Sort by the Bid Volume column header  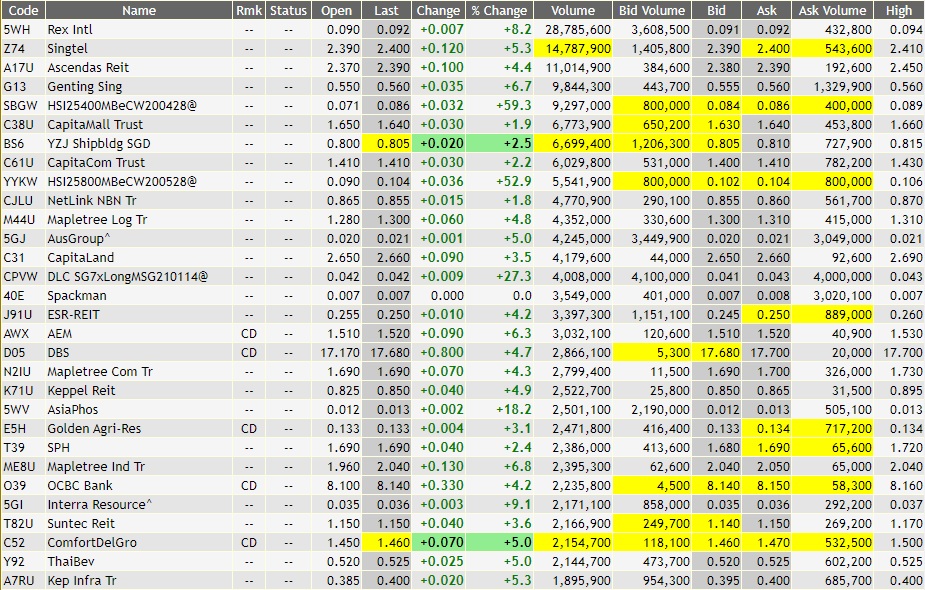(x=652, y=11)
